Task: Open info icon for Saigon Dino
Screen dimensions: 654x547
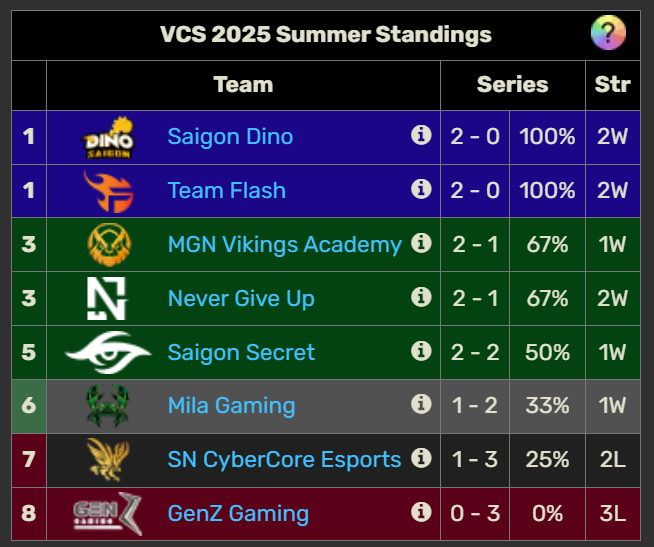Action: (x=421, y=135)
